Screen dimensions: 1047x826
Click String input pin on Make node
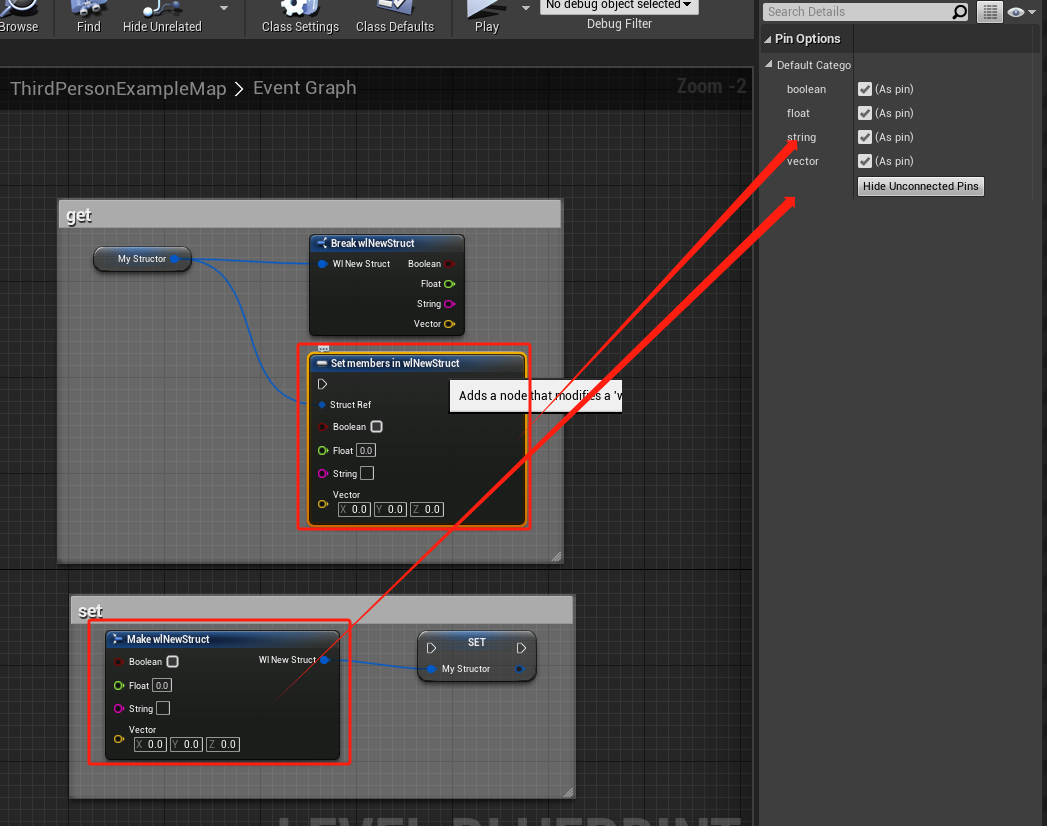[119, 708]
